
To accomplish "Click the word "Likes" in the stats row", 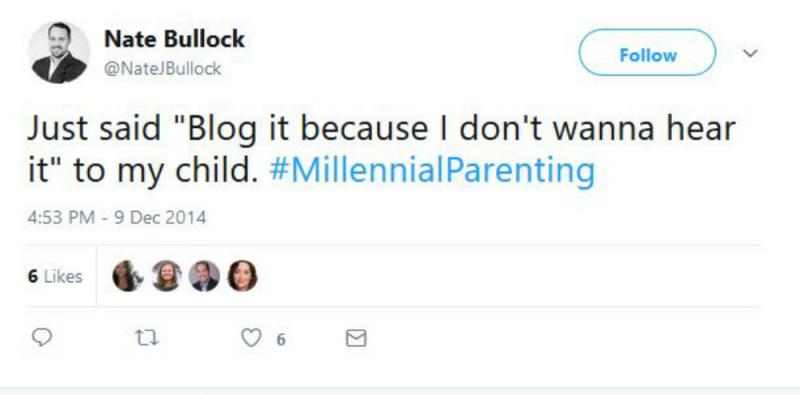I will click(x=63, y=276).
